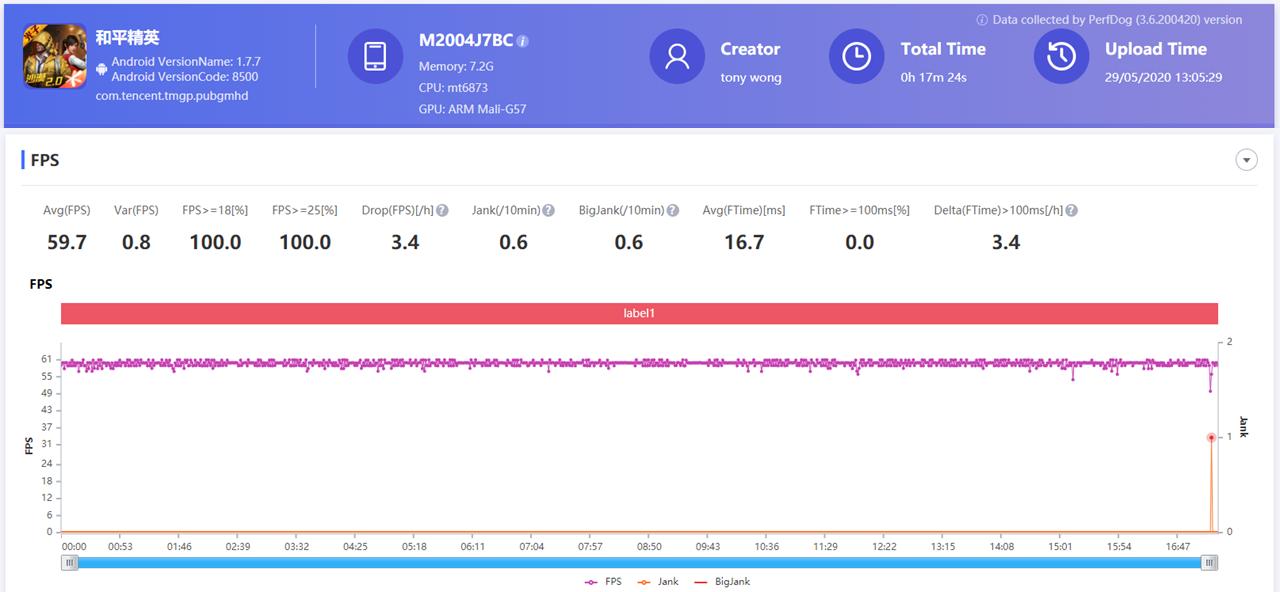This screenshot has height=592, width=1280.
Task: Click the Var(FPS) value 0.8
Action: pyautogui.click(x=136, y=242)
